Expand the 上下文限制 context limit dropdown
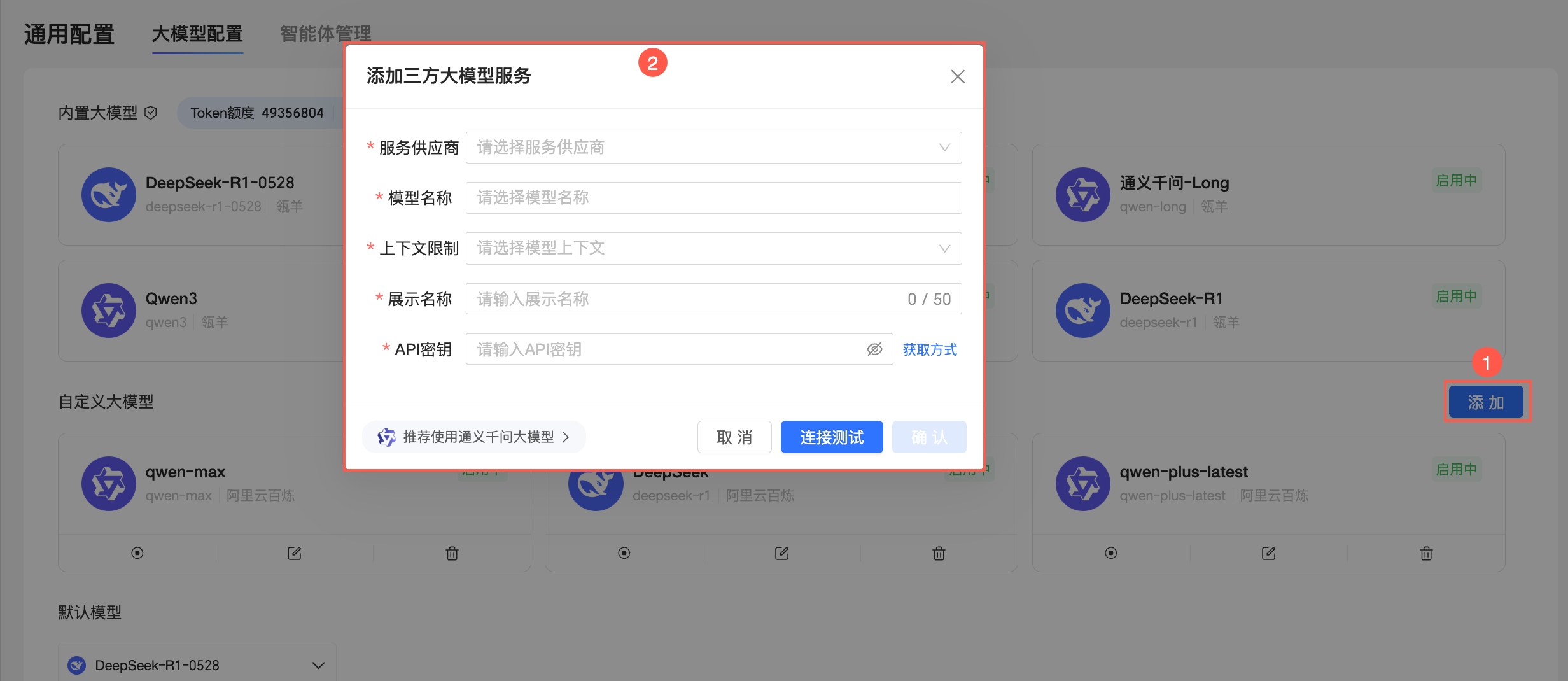The image size is (1568, 681). pyautogui.click(x=713, y=248)
